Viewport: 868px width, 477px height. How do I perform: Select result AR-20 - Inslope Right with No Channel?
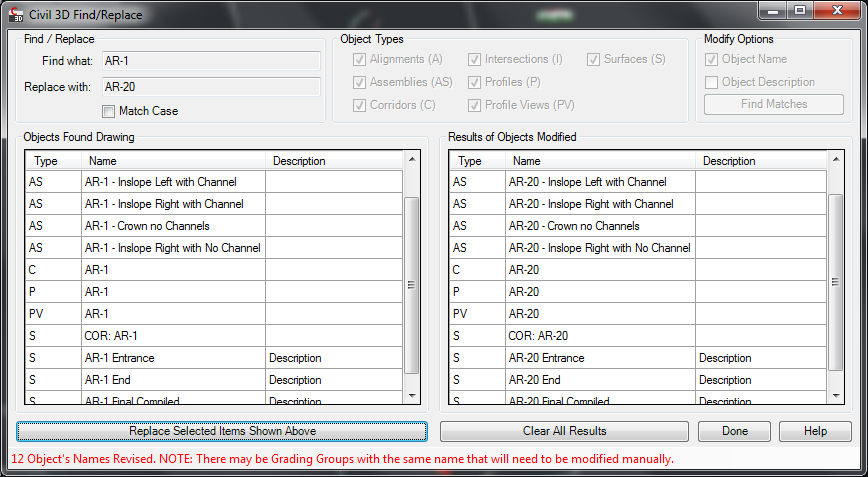click(638, 248)
